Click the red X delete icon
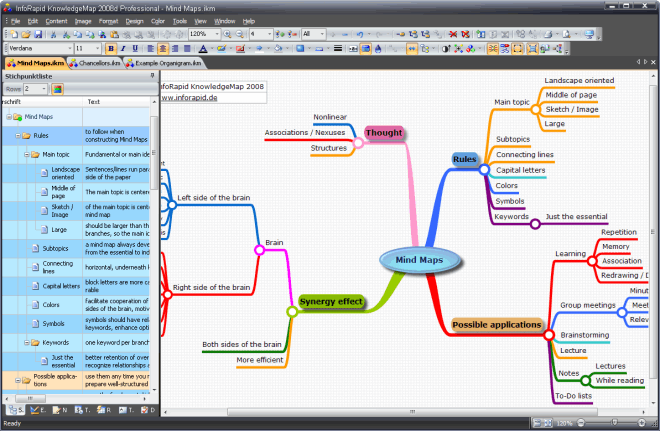The image size is (660, 431). pos(453,34)
